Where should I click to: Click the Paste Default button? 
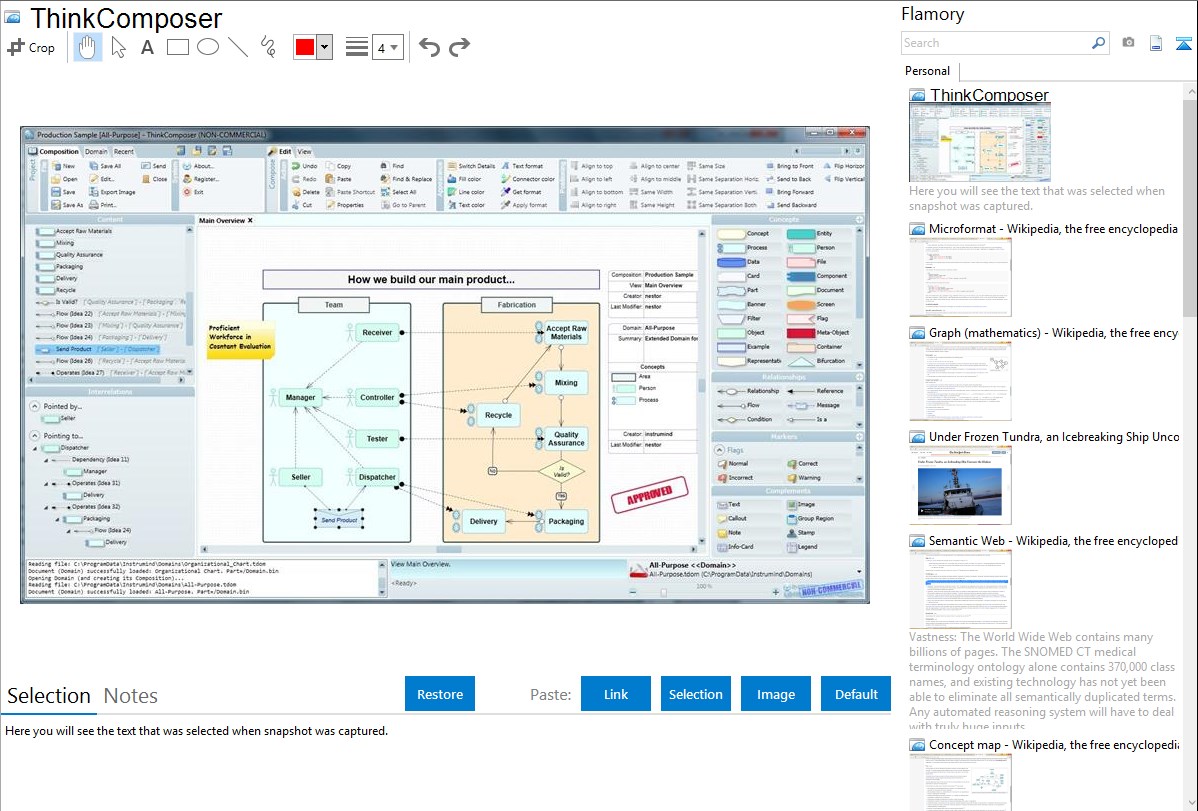pos(856,694)
